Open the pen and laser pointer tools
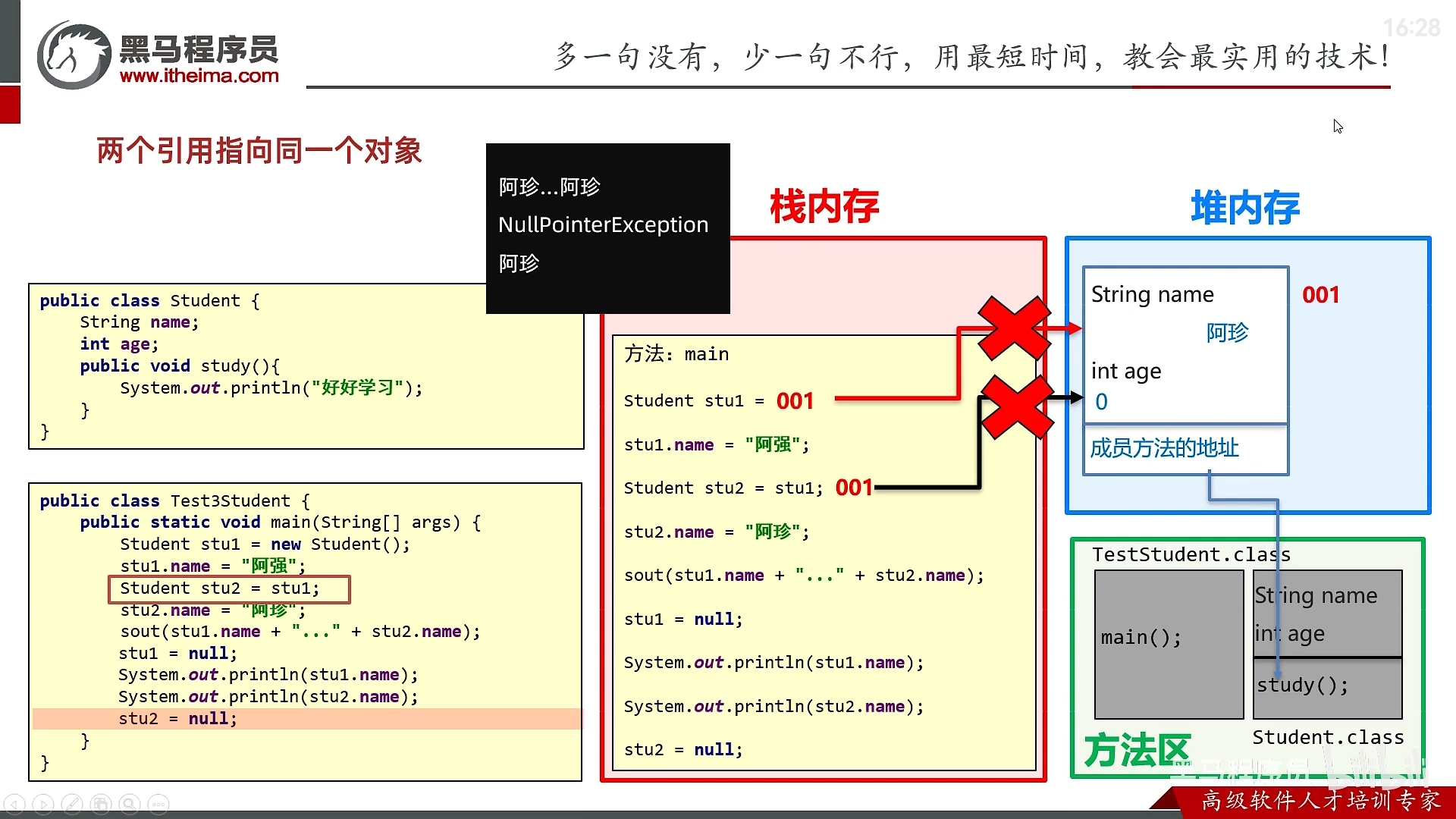This screenshot has height=819, width=1456. 72,804
